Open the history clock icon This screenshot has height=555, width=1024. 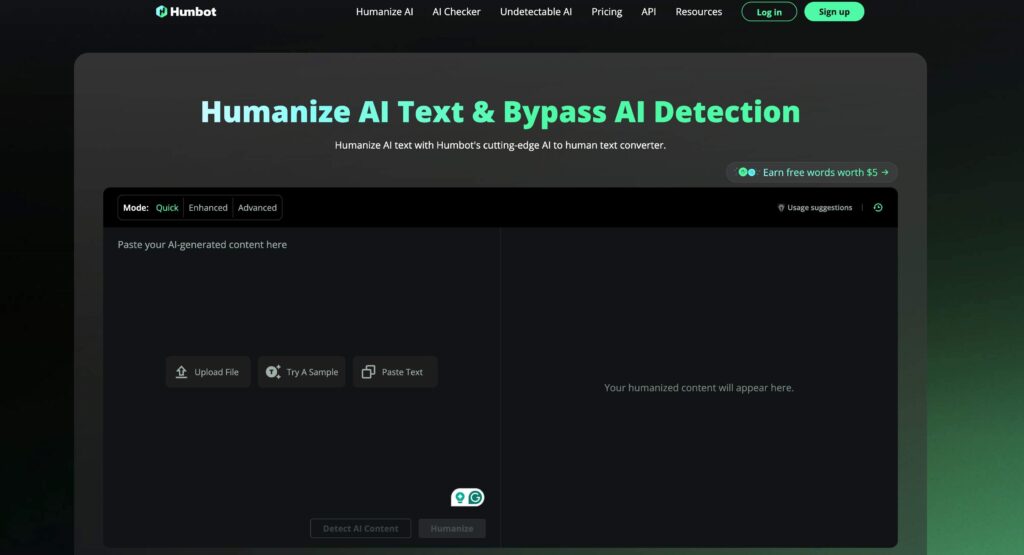(x=878, y=208)
